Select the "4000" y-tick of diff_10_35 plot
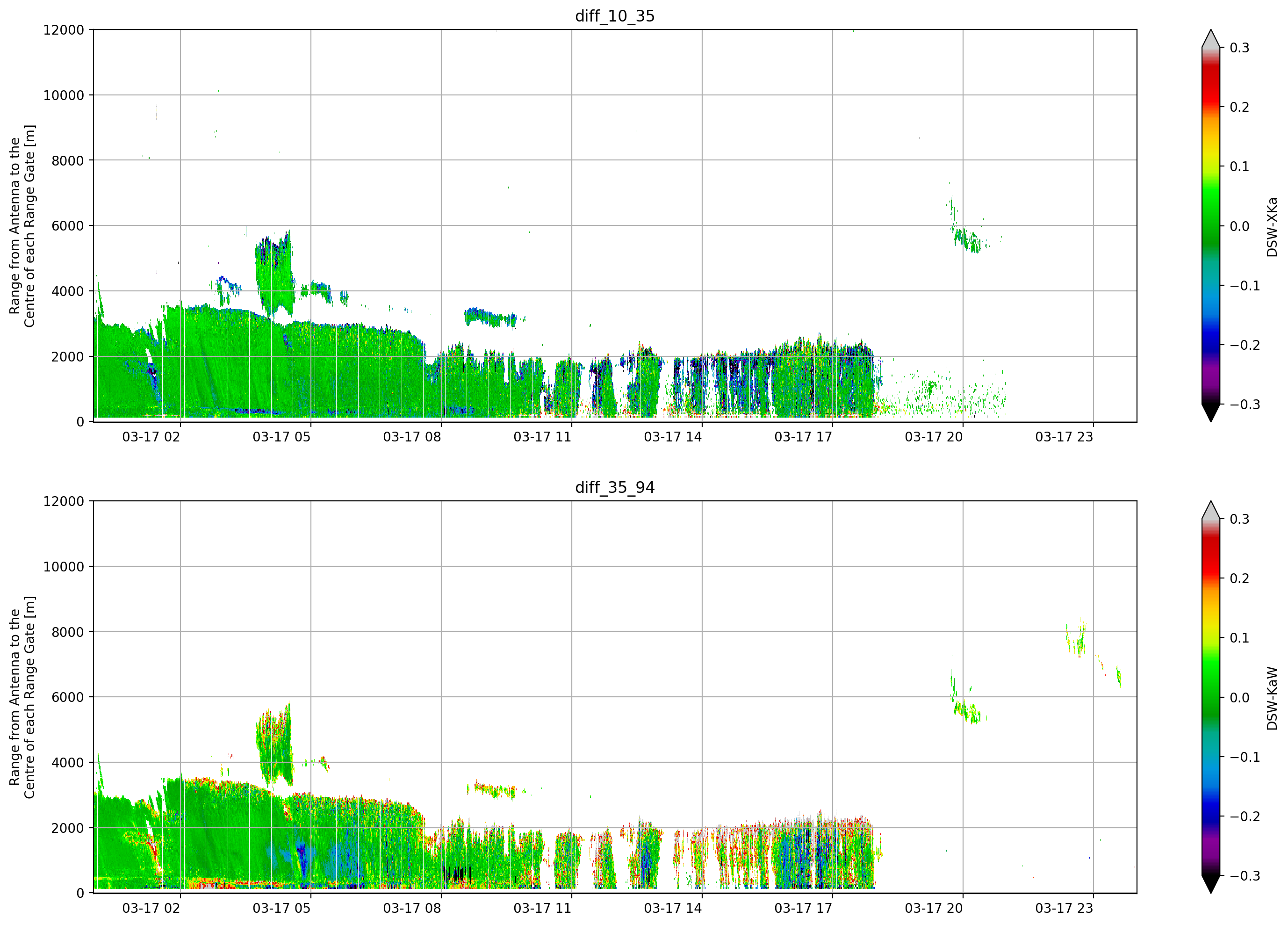This screenshot has height=925, width=1288. (x=68, y=291)
